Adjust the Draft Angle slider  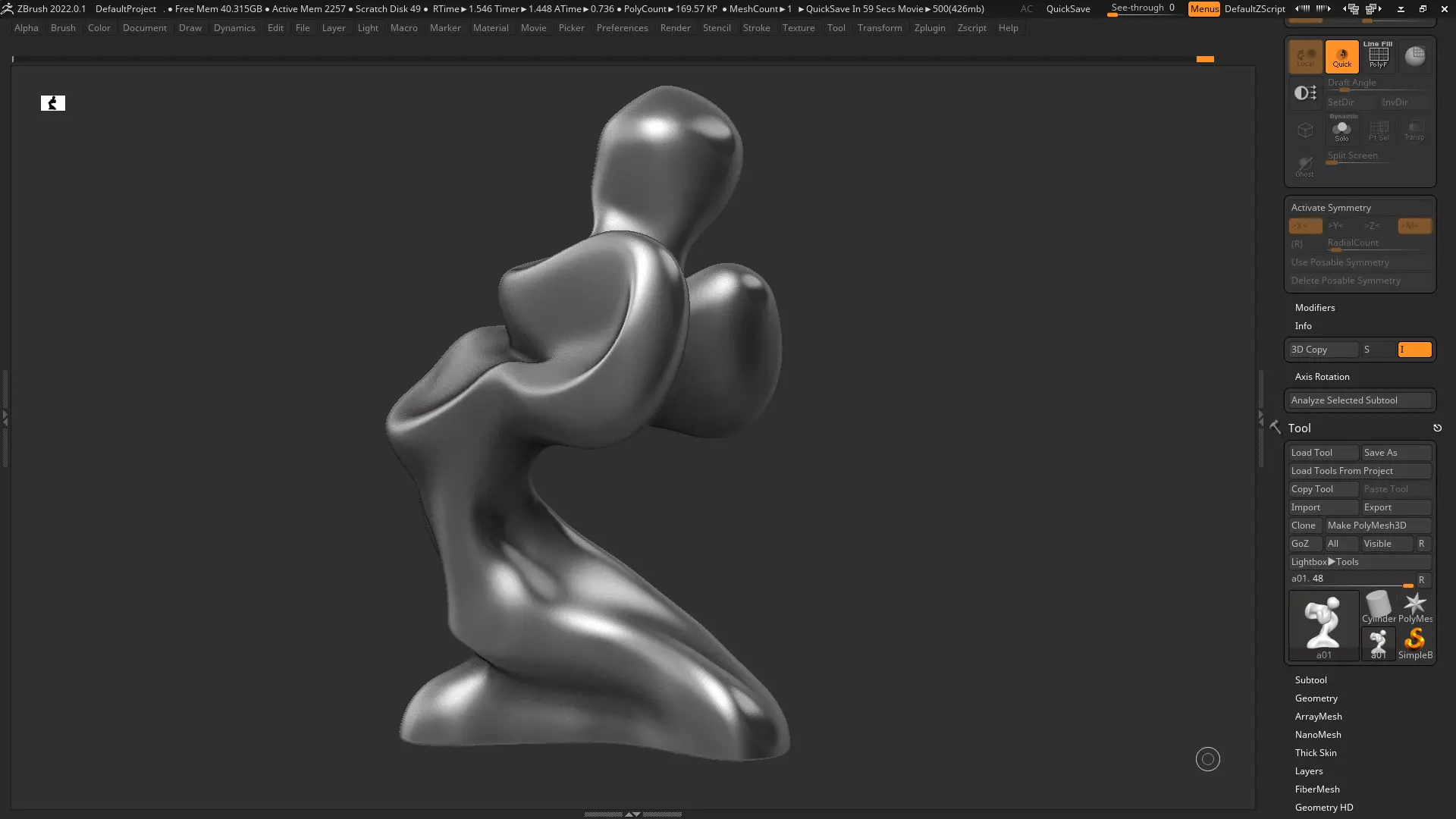[x=1378, y=84]
